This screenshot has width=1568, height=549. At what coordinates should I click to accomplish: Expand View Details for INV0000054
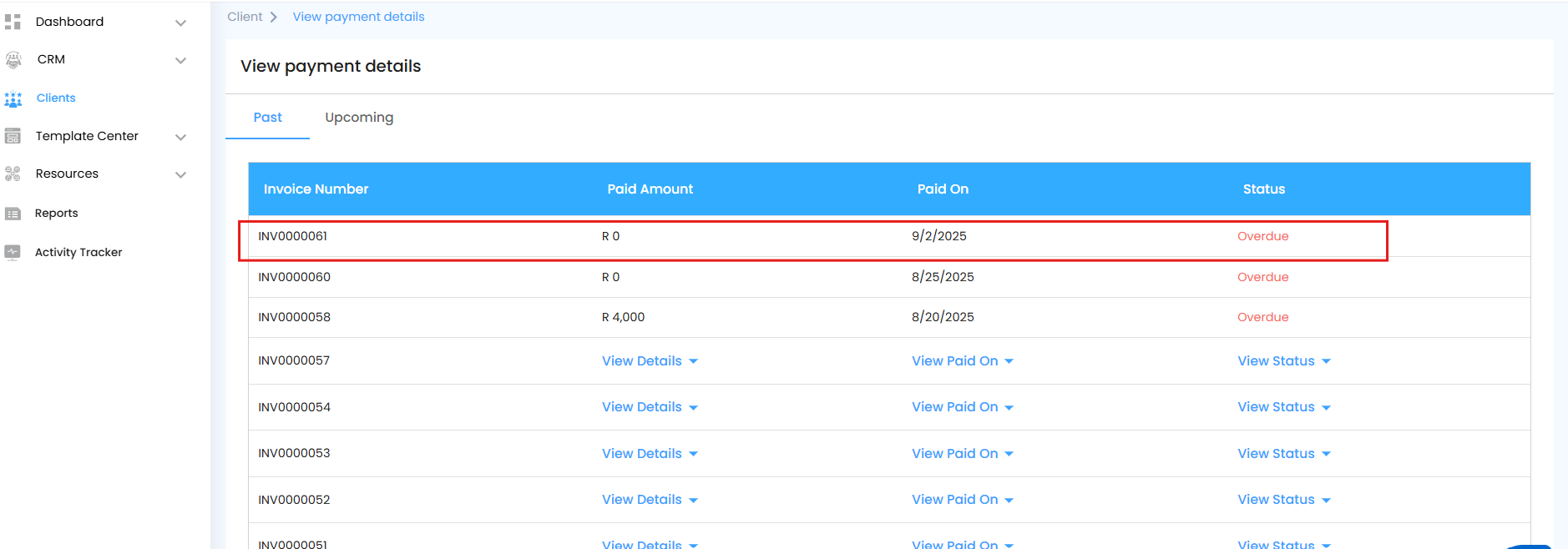pyautogui.click(x=650, y=407)
